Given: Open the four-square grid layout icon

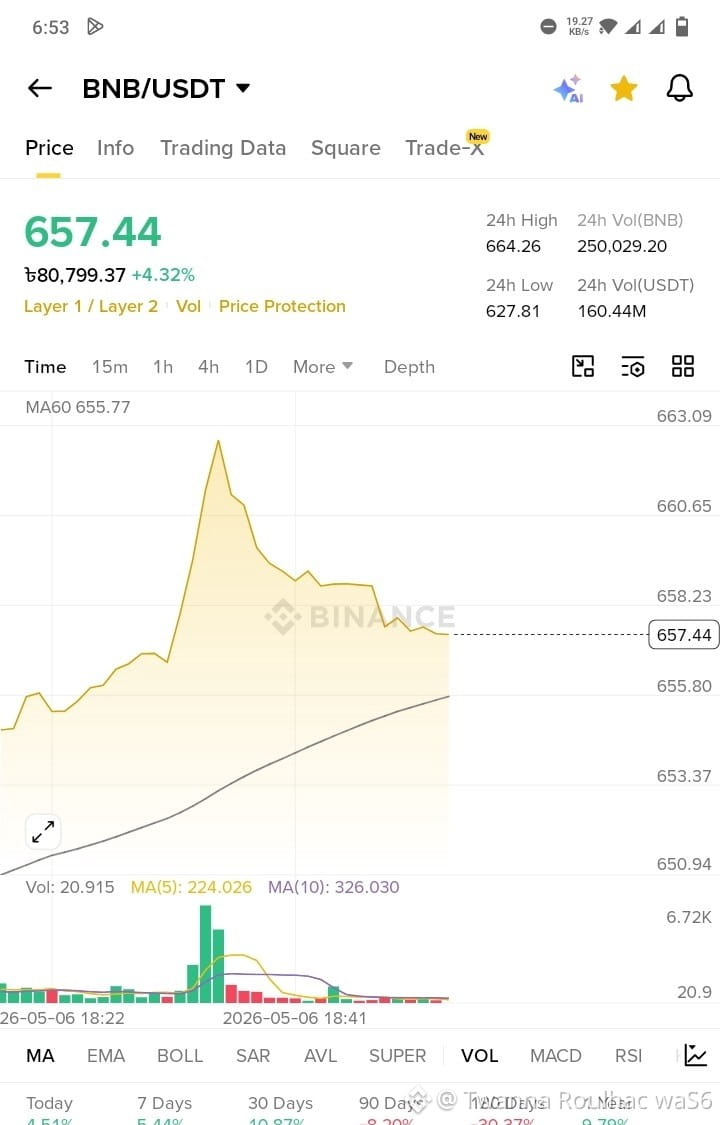Looking at the screenshot, I should point(683,367).
